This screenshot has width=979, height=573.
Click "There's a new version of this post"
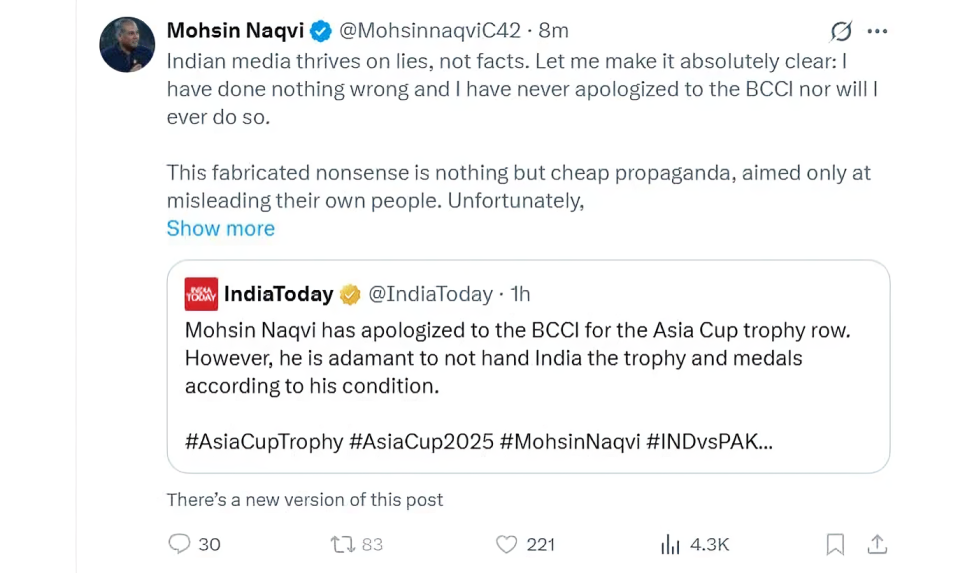coord(304,499)
